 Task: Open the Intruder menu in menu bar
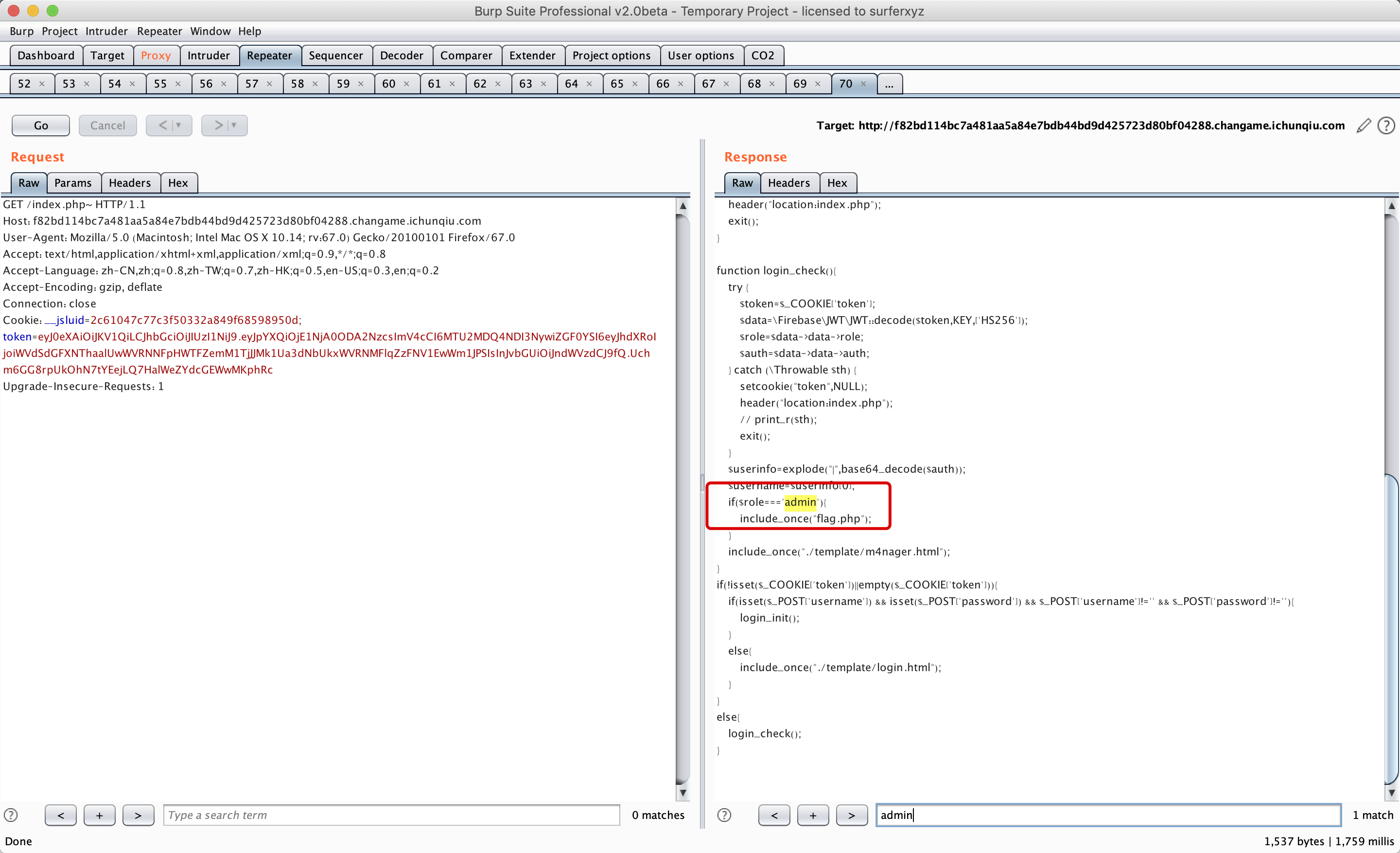106,31
